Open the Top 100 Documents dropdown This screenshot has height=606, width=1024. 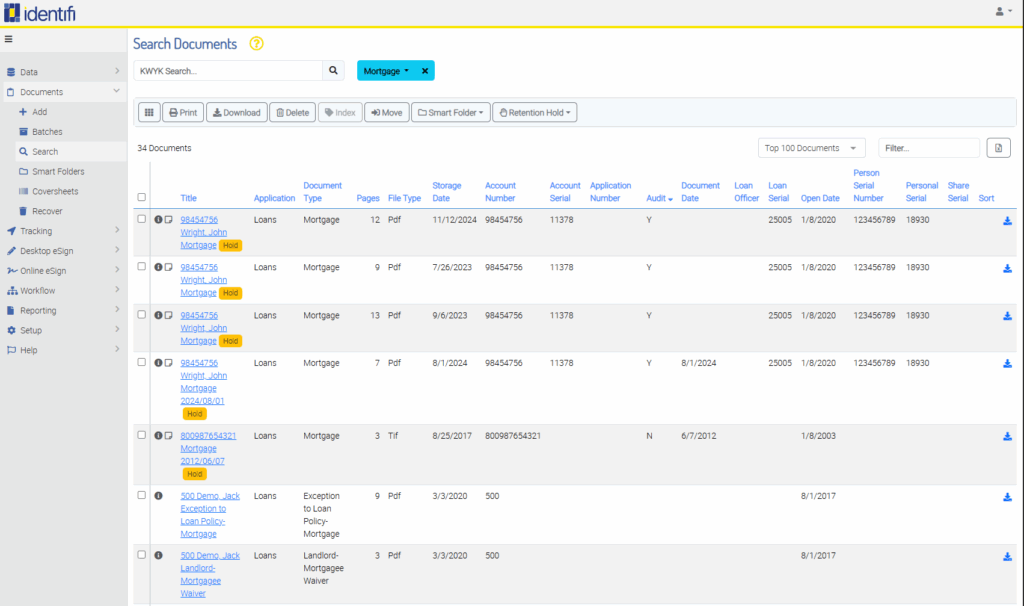pyautogui.click(x=811, y=148)
